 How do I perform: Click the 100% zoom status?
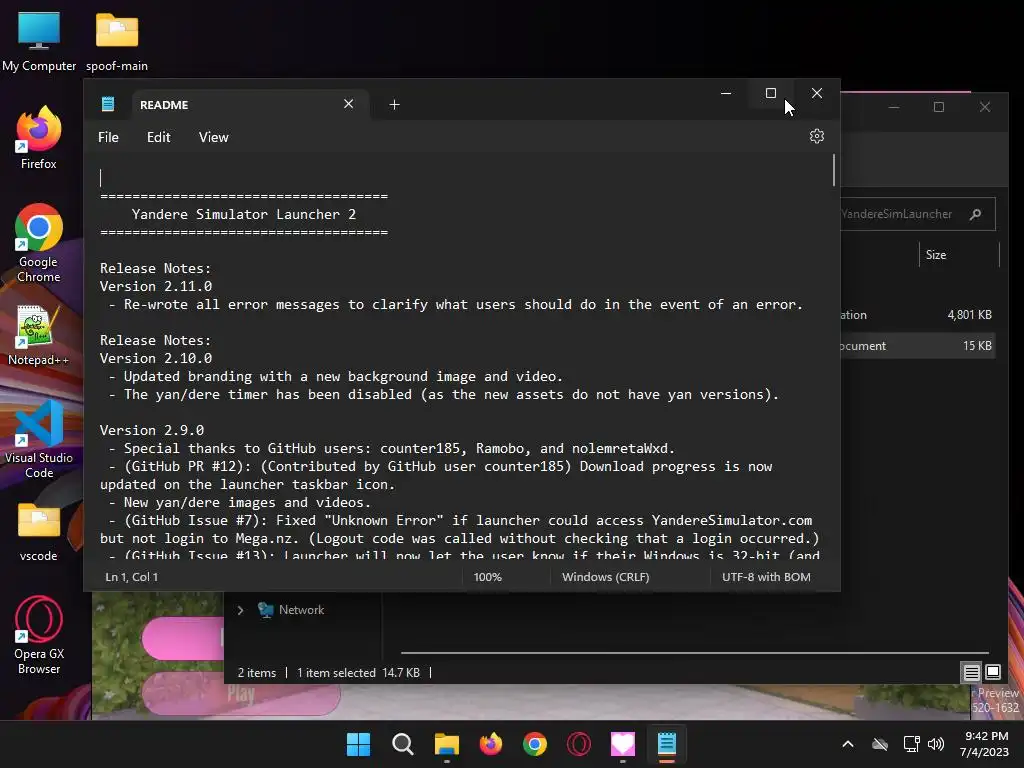(488, 577)
